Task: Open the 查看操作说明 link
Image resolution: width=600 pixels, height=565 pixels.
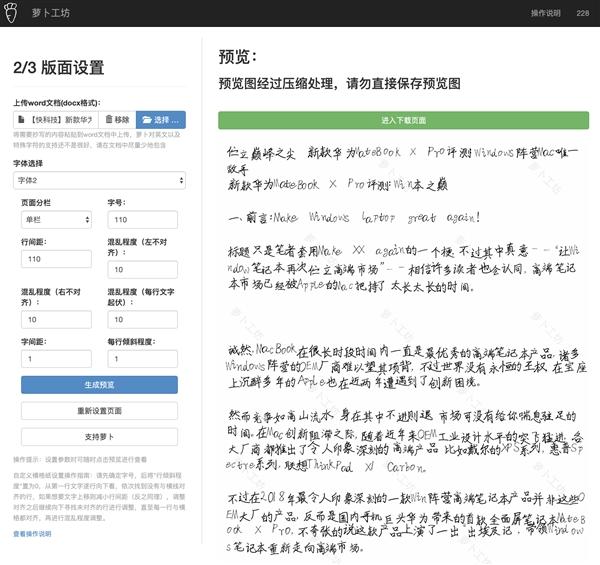Action: click(x=32, y=534)
